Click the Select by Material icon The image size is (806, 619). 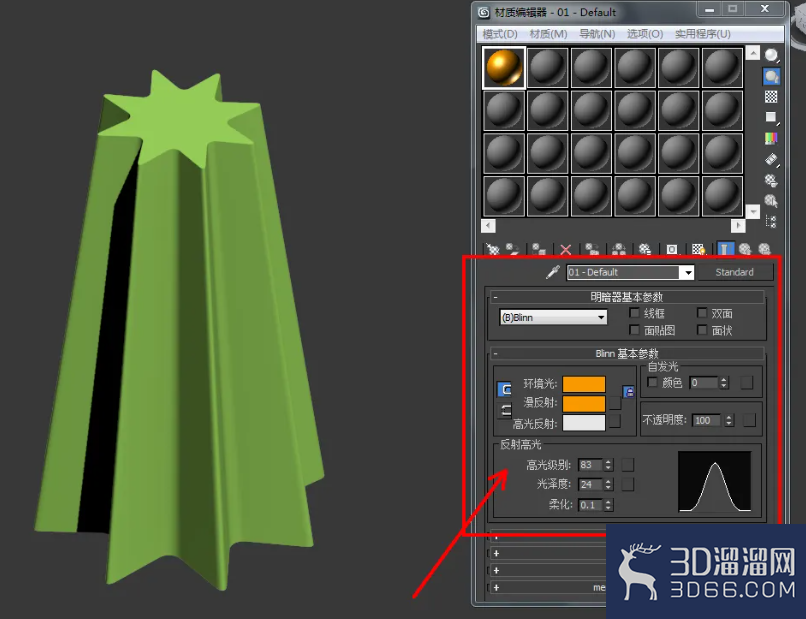pyautogui.click(x=771, y=201)
